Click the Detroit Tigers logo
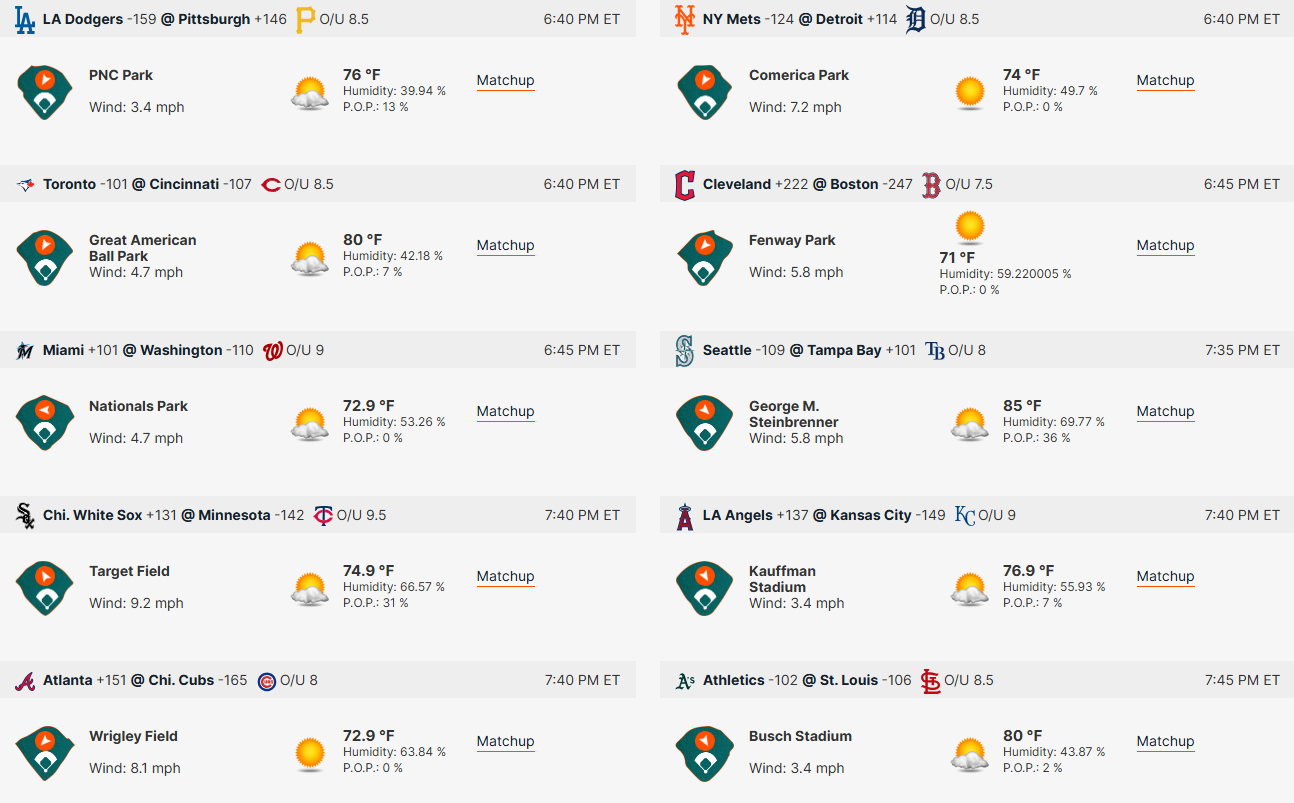Viewport: 1294px width, 803px height. (916, 19)
